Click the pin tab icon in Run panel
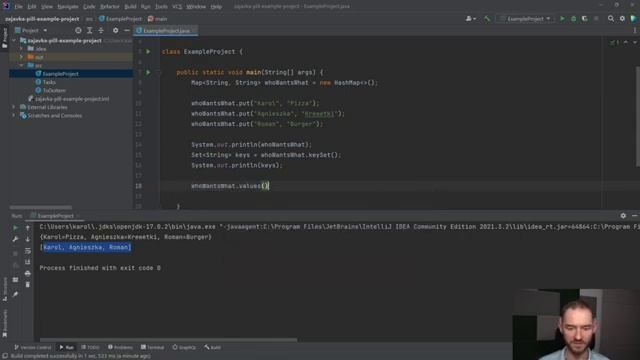640x360 pixels. (x=15, y=294)
